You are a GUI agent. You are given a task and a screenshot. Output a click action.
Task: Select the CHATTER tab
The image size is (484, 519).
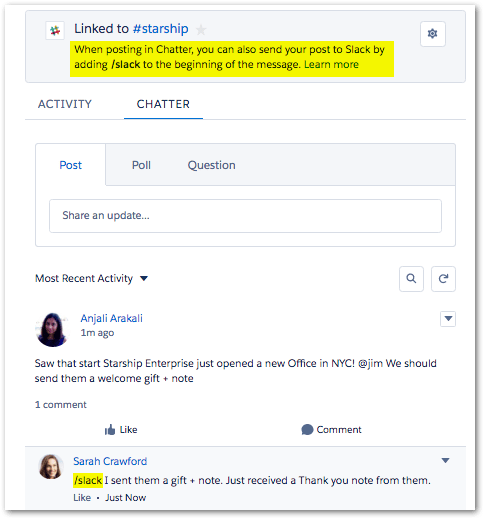(163, 104)
